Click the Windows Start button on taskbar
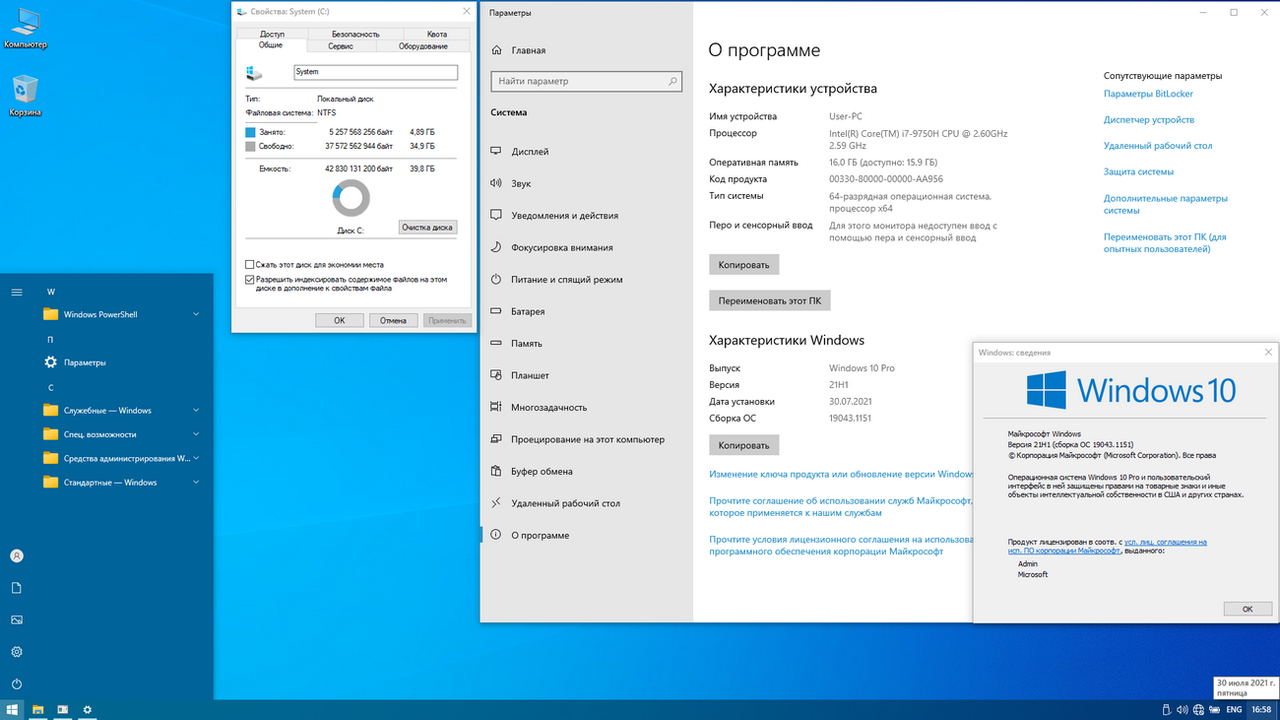The width and height of the screenshot is (1280, 720). (12, 709)
